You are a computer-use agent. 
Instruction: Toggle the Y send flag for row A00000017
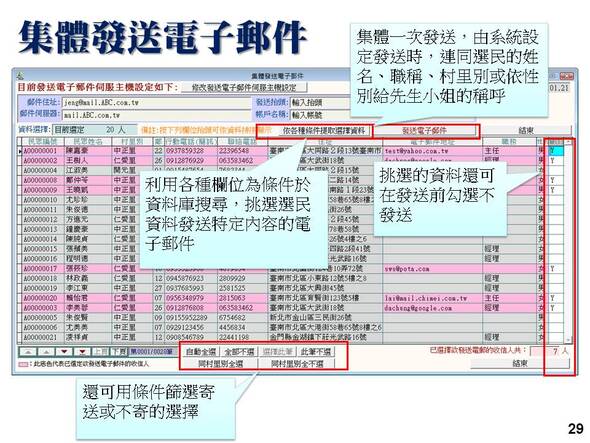pos(556,268)
